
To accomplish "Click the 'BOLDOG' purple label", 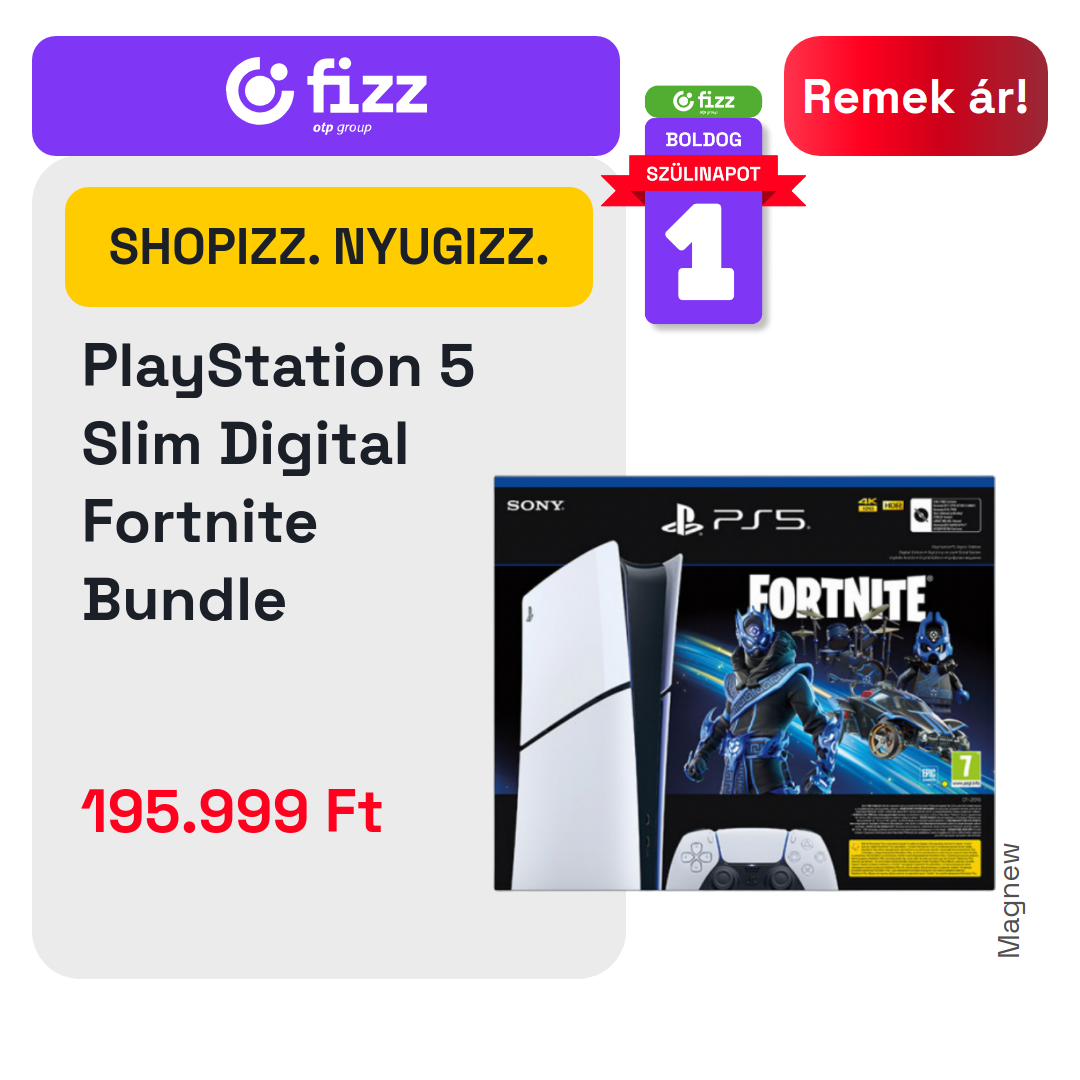I will pos(703,139).
